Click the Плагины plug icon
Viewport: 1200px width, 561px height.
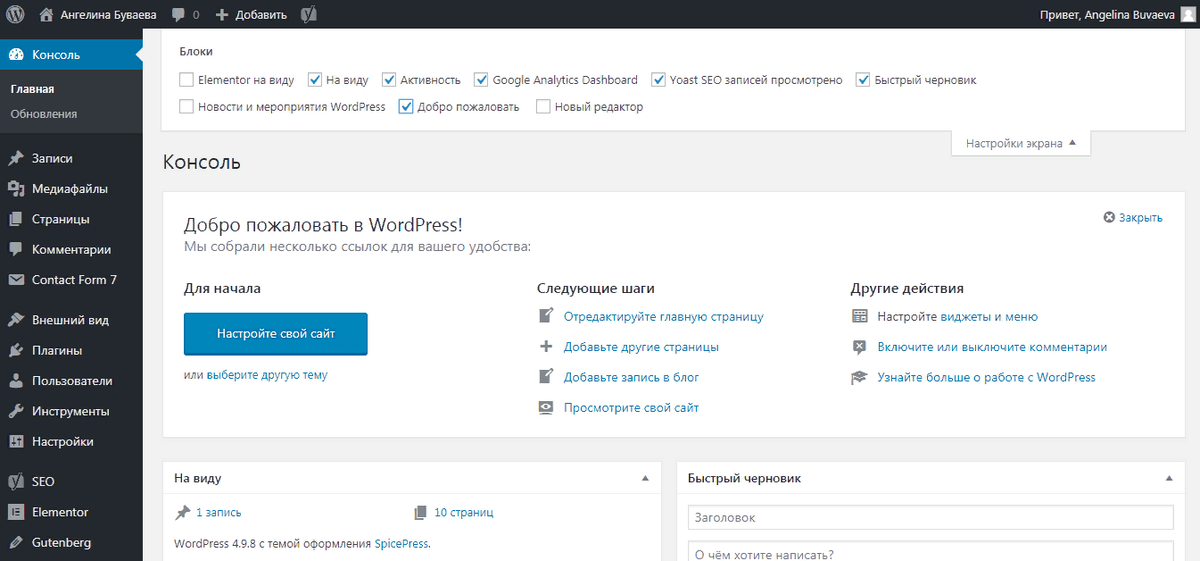[15, 351]
